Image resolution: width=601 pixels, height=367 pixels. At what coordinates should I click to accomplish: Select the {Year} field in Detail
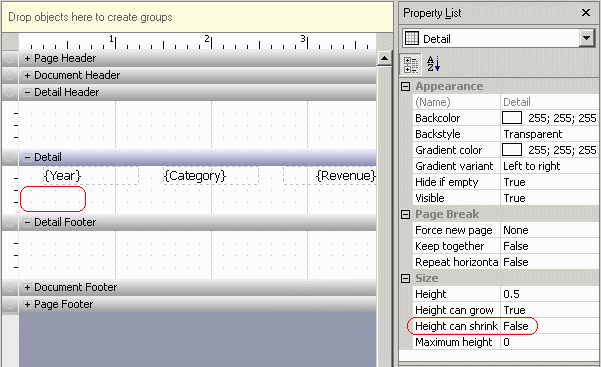click(91, 176)
